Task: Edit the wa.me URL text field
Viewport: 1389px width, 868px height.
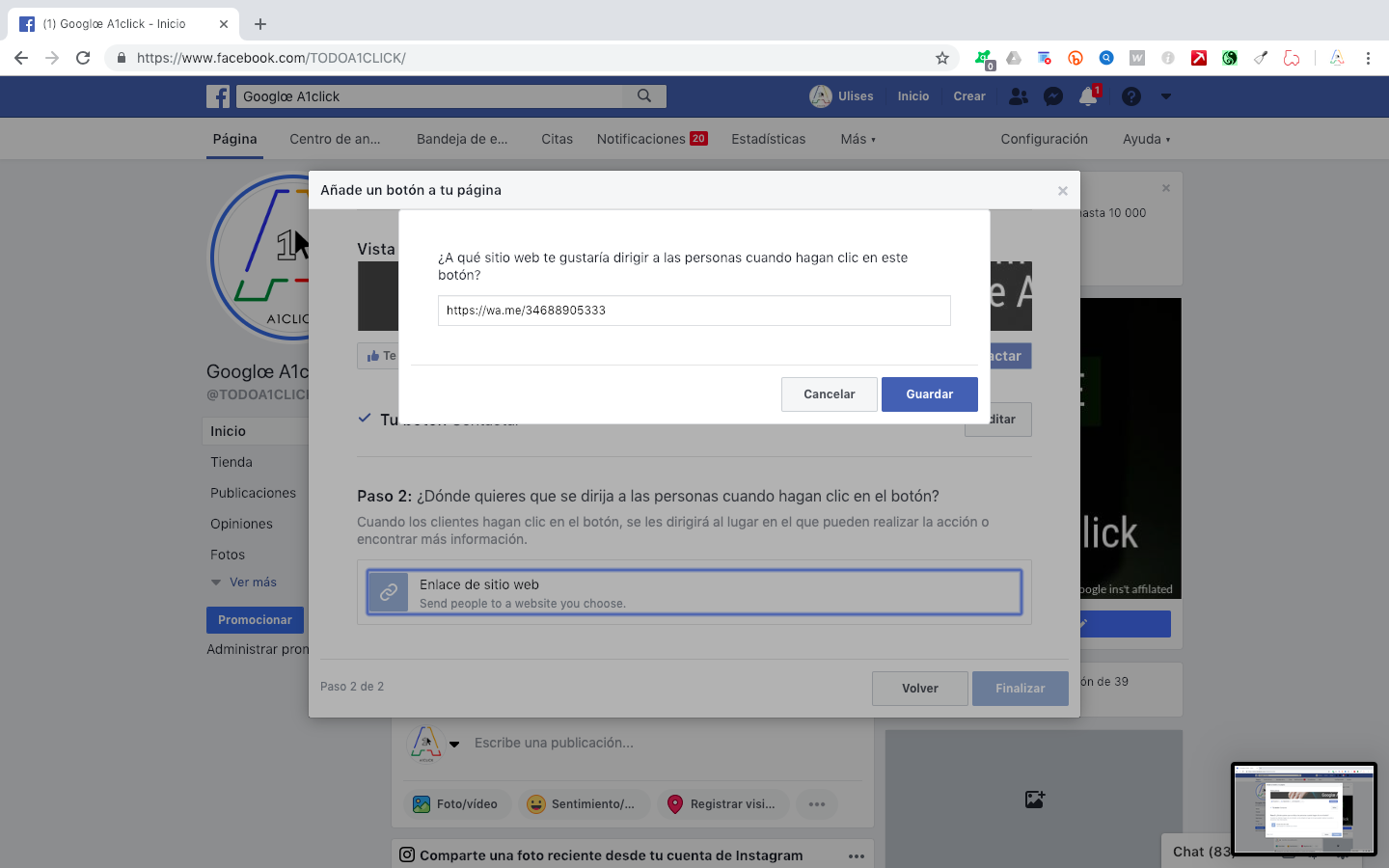Action: coord(694,311)
